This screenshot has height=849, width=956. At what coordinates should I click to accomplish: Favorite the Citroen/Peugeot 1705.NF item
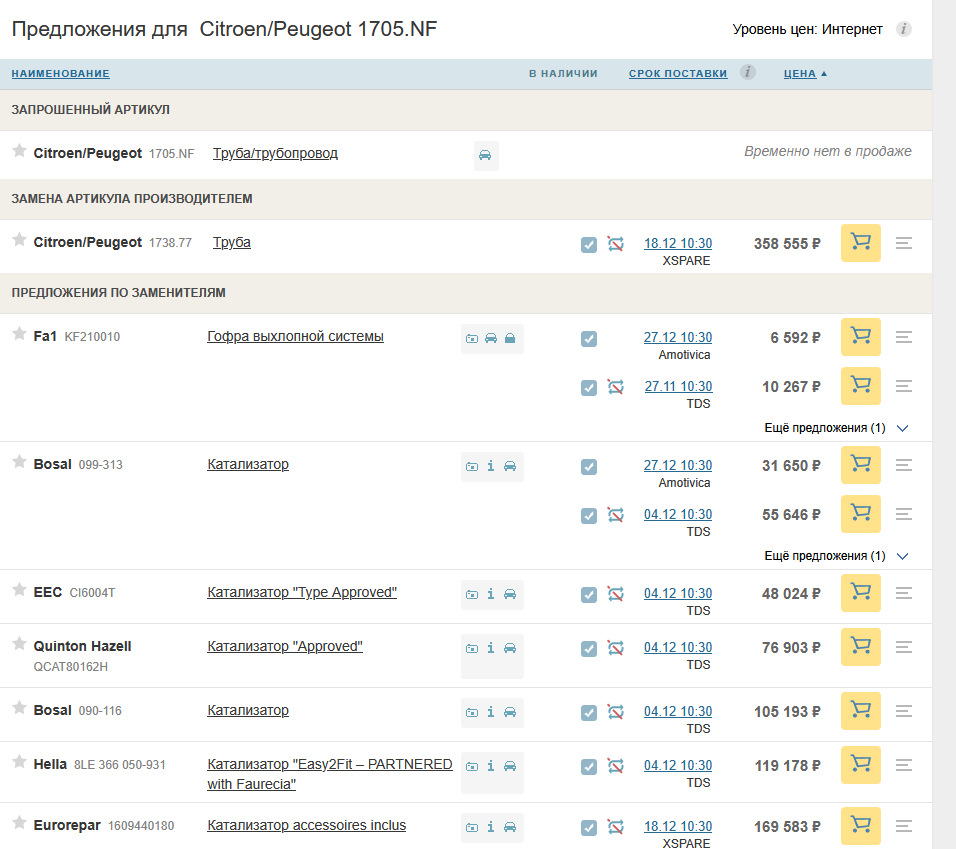(20, 150)
